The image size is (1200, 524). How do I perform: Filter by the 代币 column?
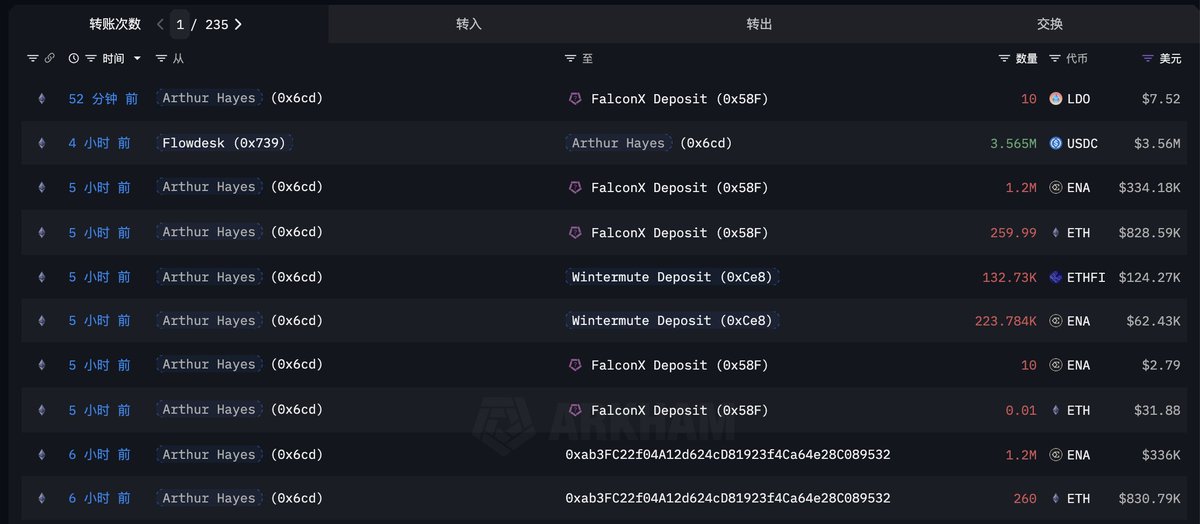pyautogui.click(x=1055, y=59)
